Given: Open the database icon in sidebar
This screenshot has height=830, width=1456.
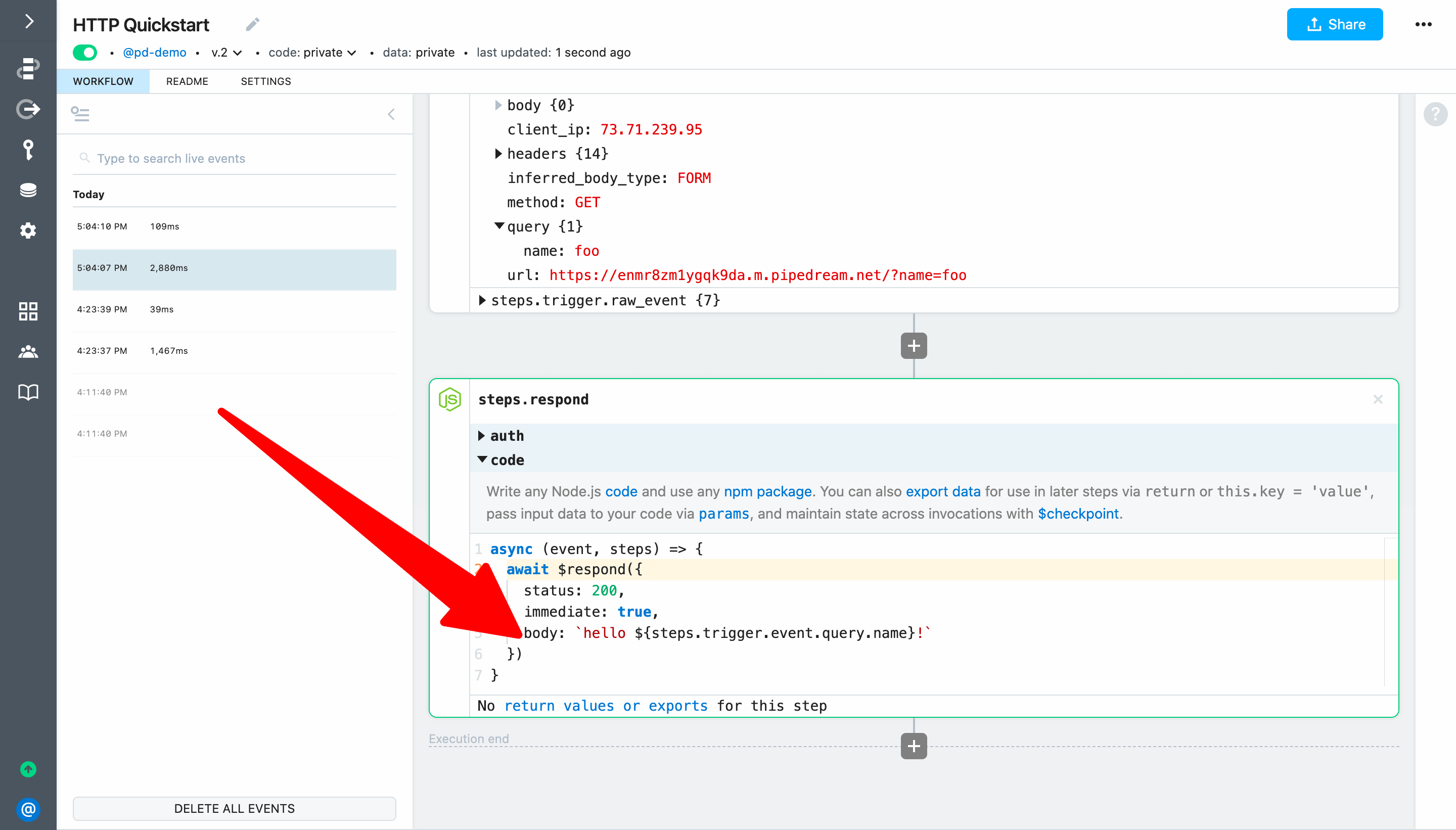Looking at the screenshot, I should pos(28,190).
